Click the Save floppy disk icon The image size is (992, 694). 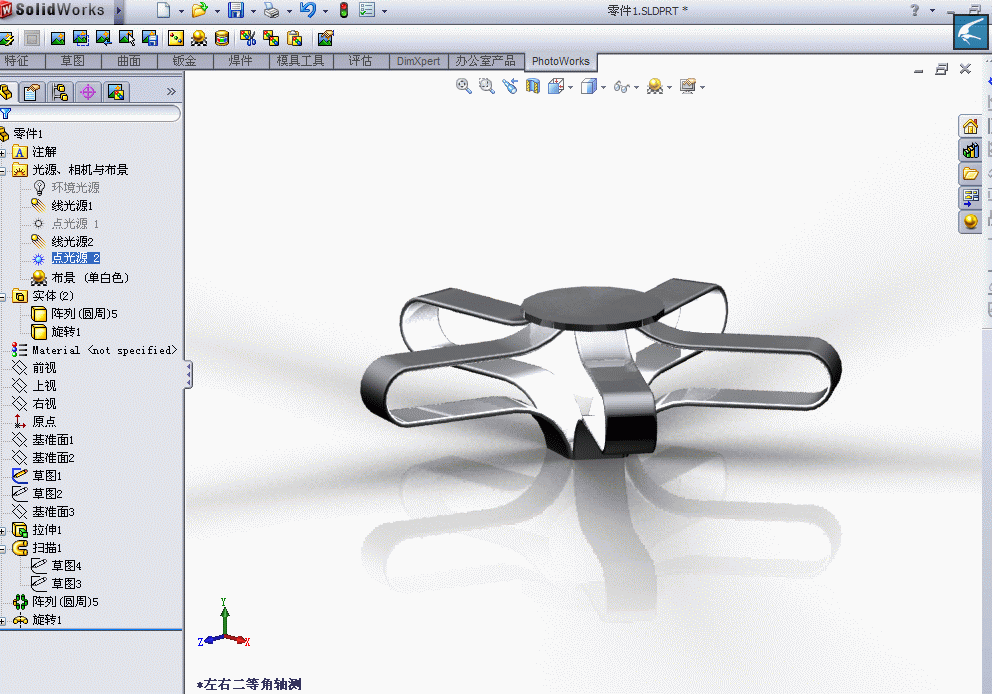(x=236, y=10)
